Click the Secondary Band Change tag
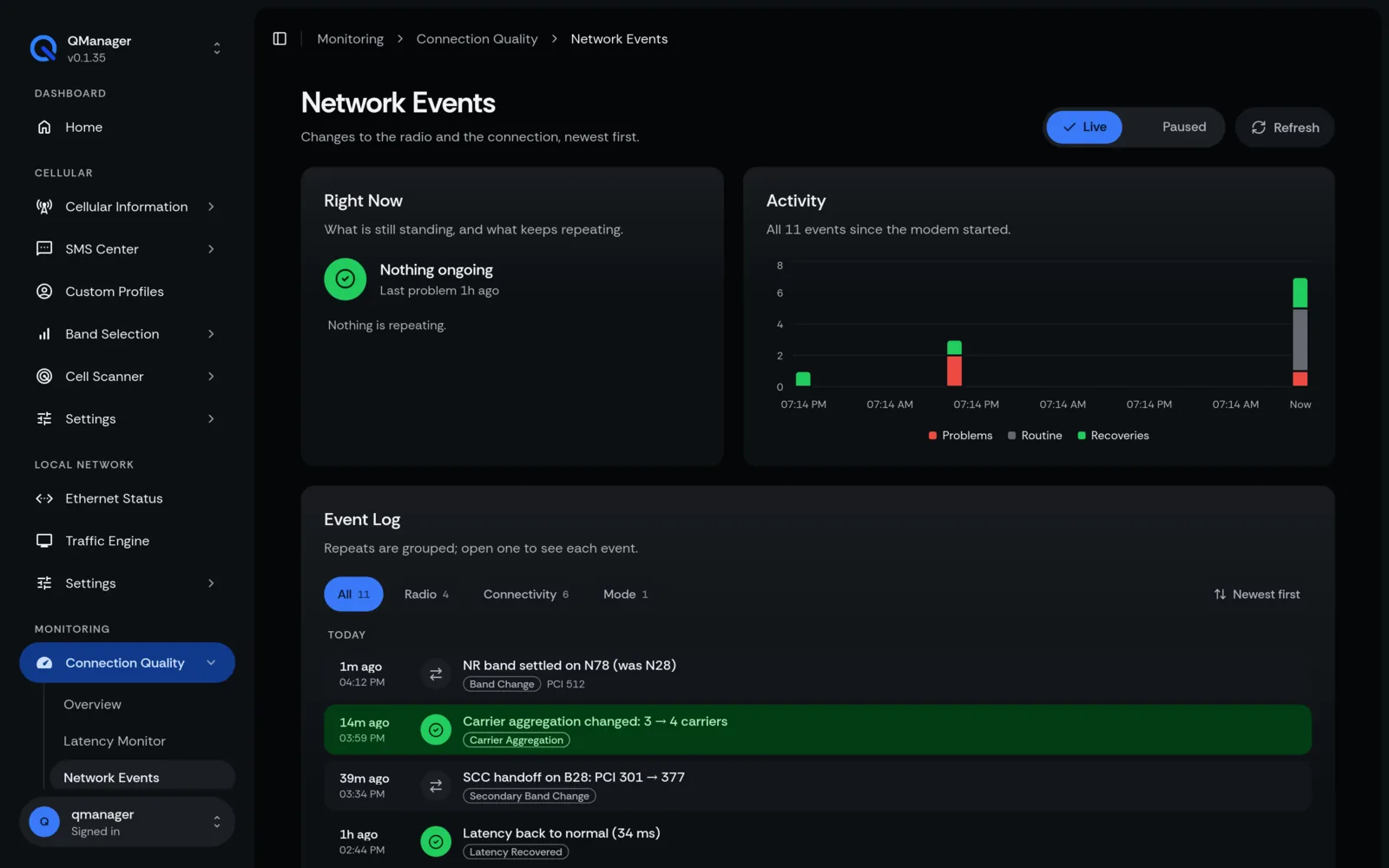The height and width of the screenshot is (868, 1389). (x=529, y=796)
